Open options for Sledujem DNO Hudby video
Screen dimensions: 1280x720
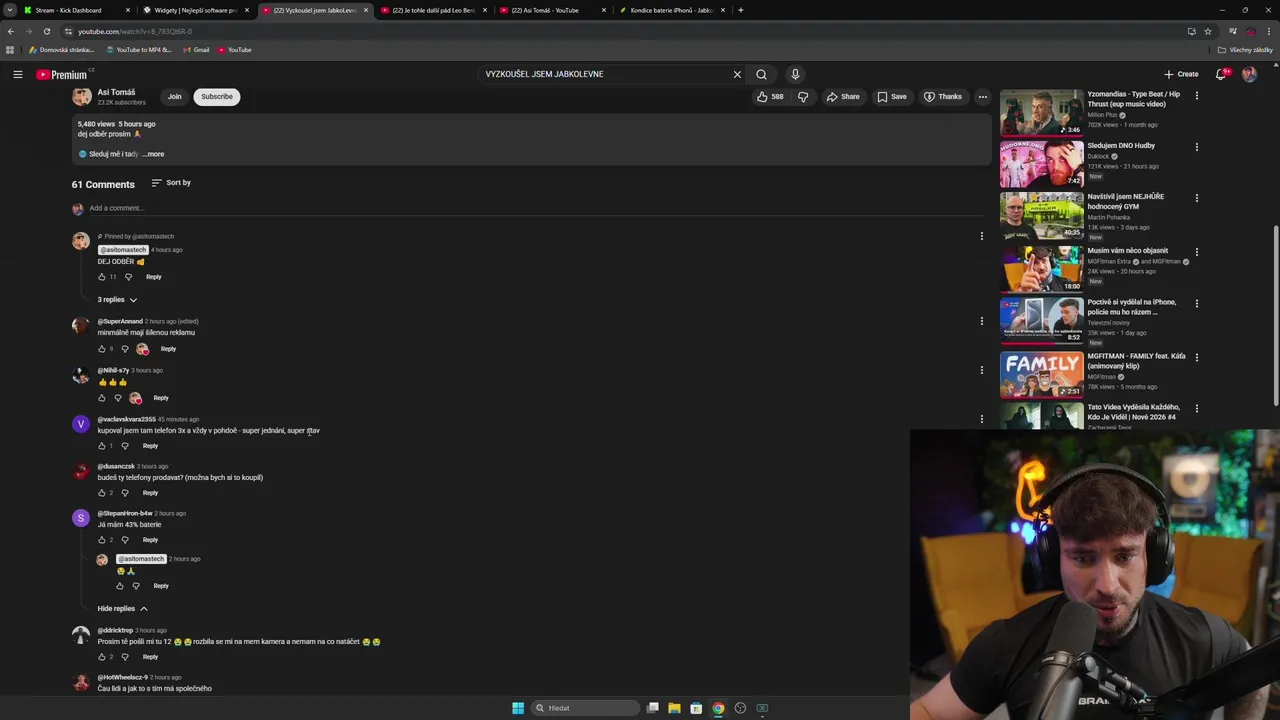[x=1196, y=147]
